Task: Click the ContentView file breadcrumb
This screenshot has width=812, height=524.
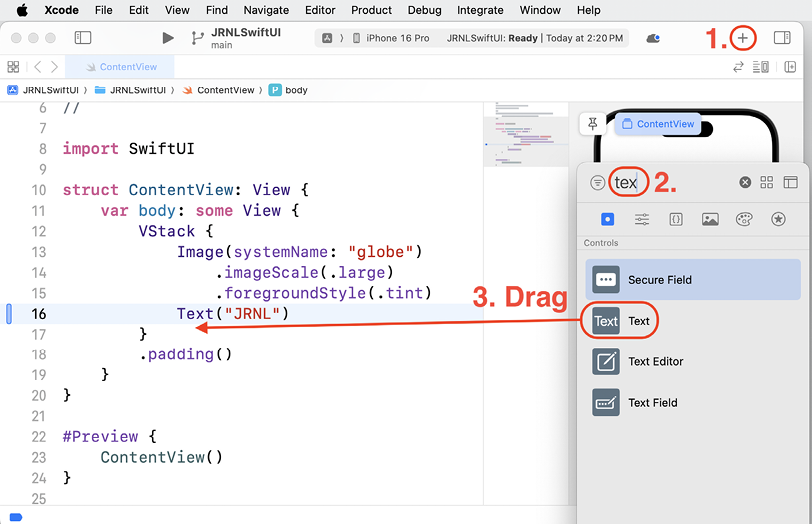Action: click(x=219, y=90)
